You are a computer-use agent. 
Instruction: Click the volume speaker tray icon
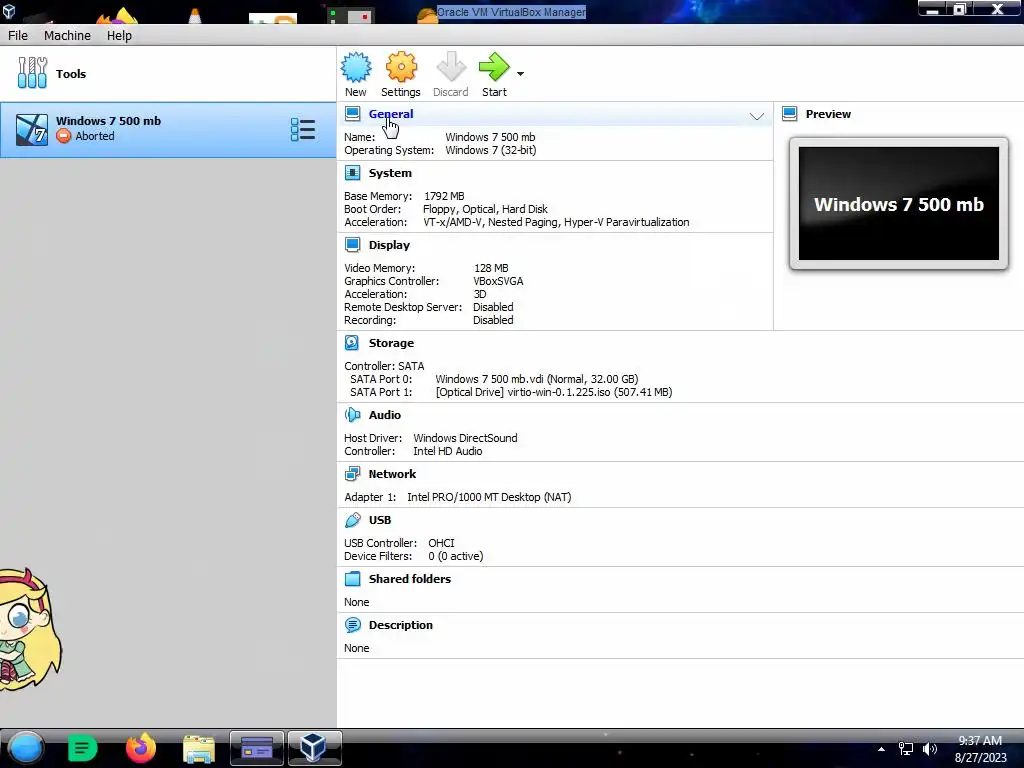(x=930, y=749)
